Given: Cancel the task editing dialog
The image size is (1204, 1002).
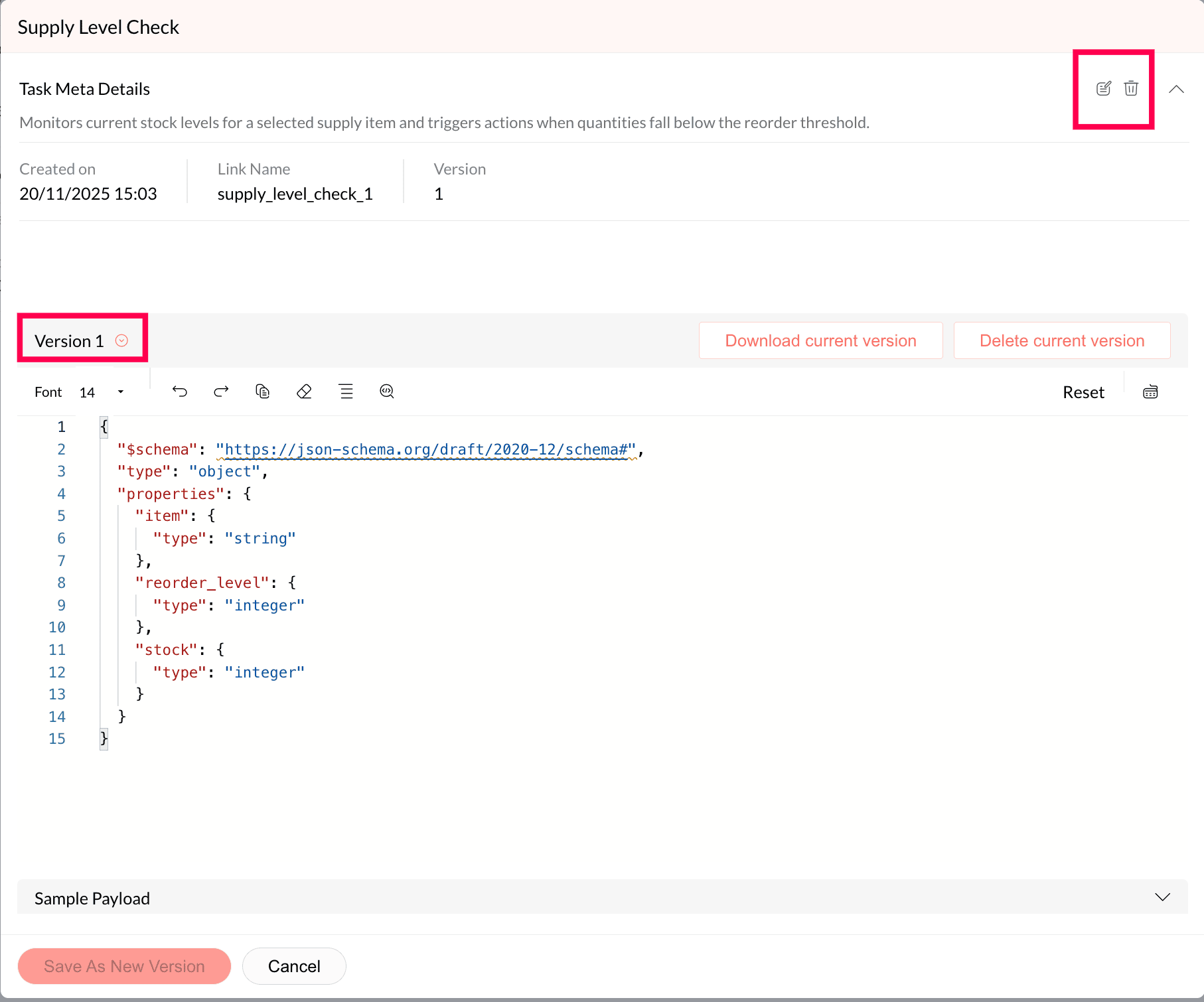Looking at the screenshot, I should pyautogui.click(x=294, y=966).
